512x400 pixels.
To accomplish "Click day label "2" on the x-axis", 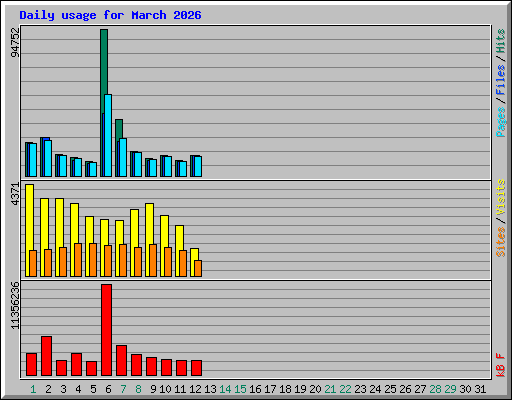I will pos(48,389).
